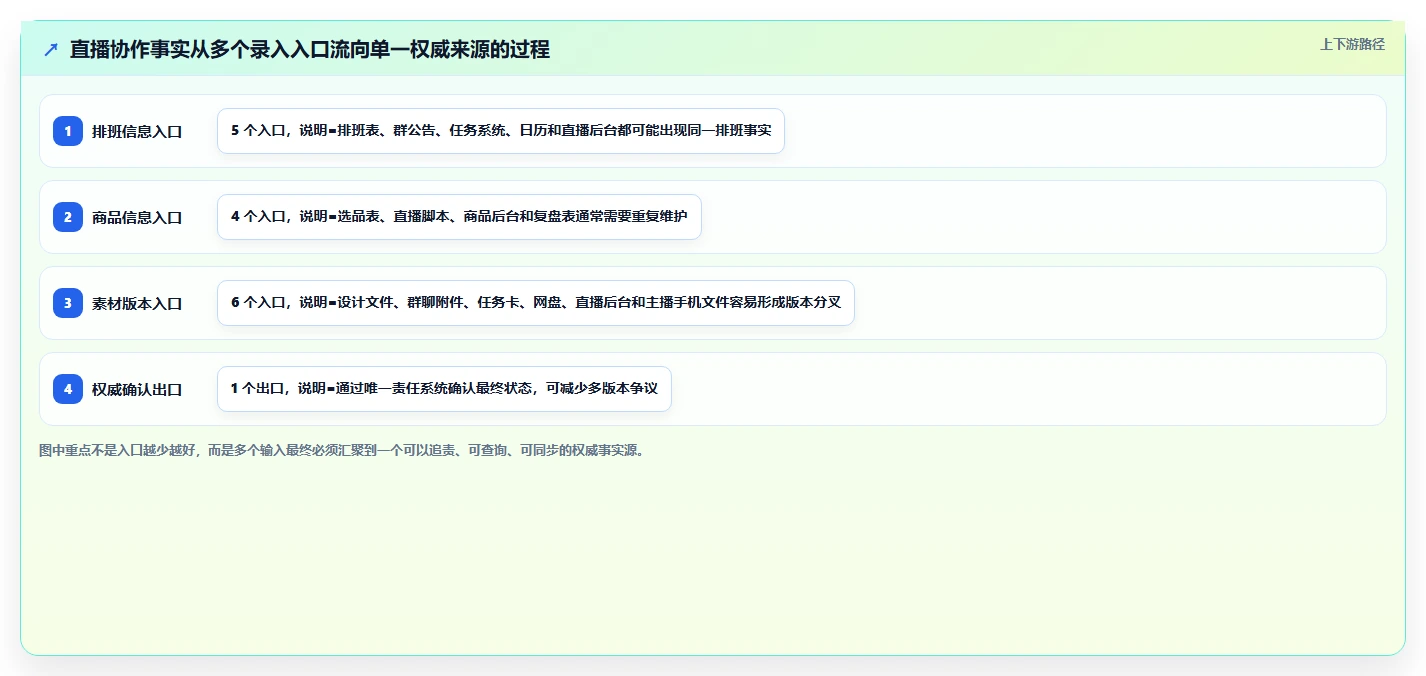Select the 素材版本入口 label
The width and height of the screenshot is (1426, 676).
[x=137, y=303]
